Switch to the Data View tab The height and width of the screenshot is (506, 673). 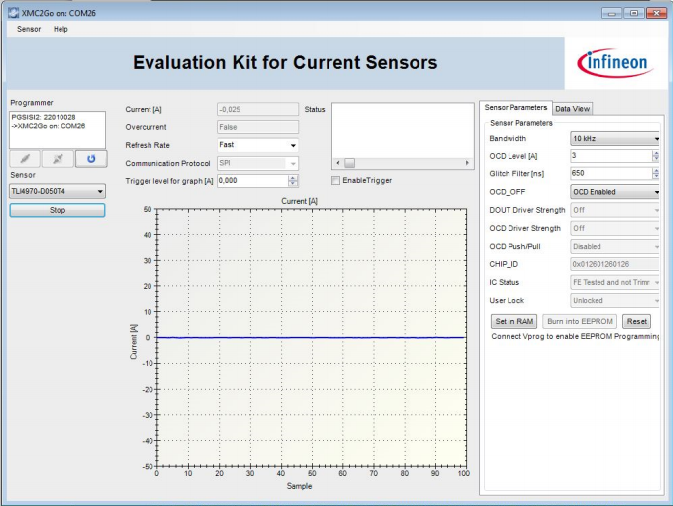point(573,109)
